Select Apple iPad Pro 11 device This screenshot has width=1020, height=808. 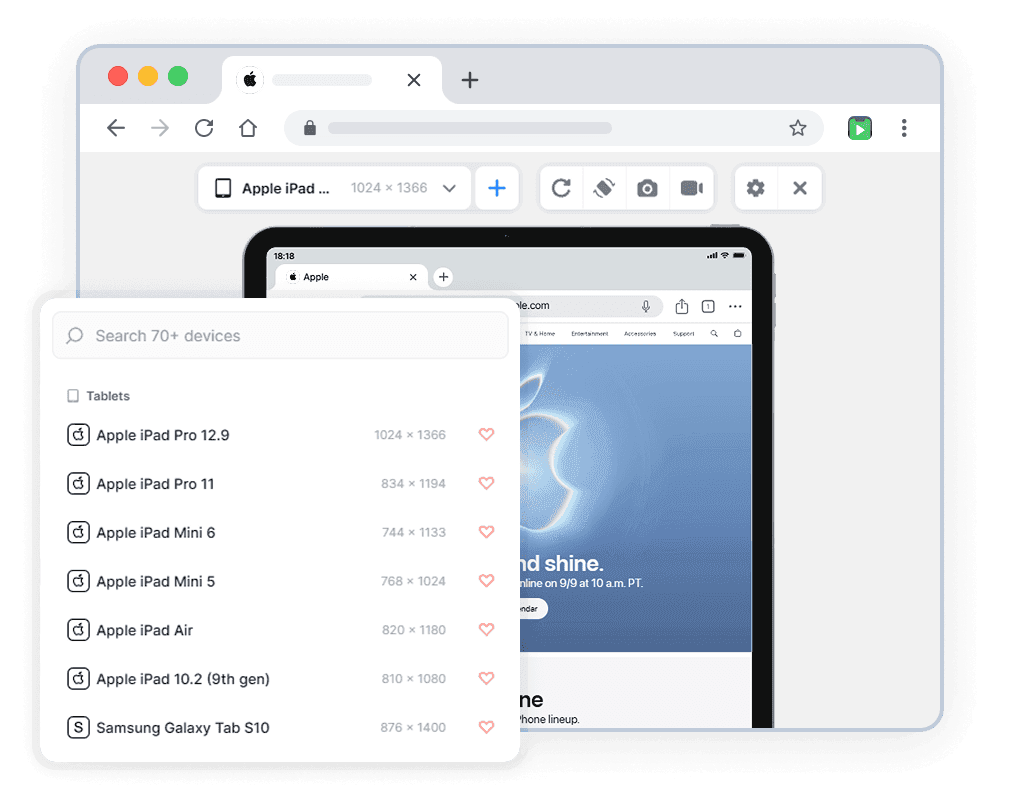click(280, 483)
